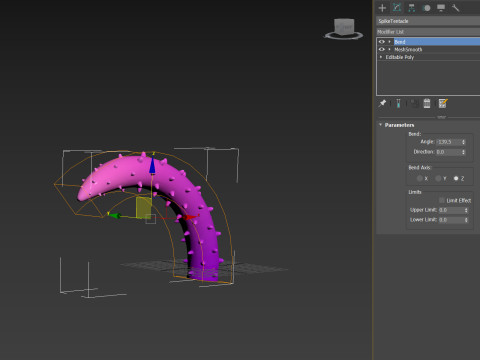Image resolution: width=480 pixels, height=360 pixels.
Task: Toggle visibility eye of MeshSmooth modifier
Action: coord(382,49)
